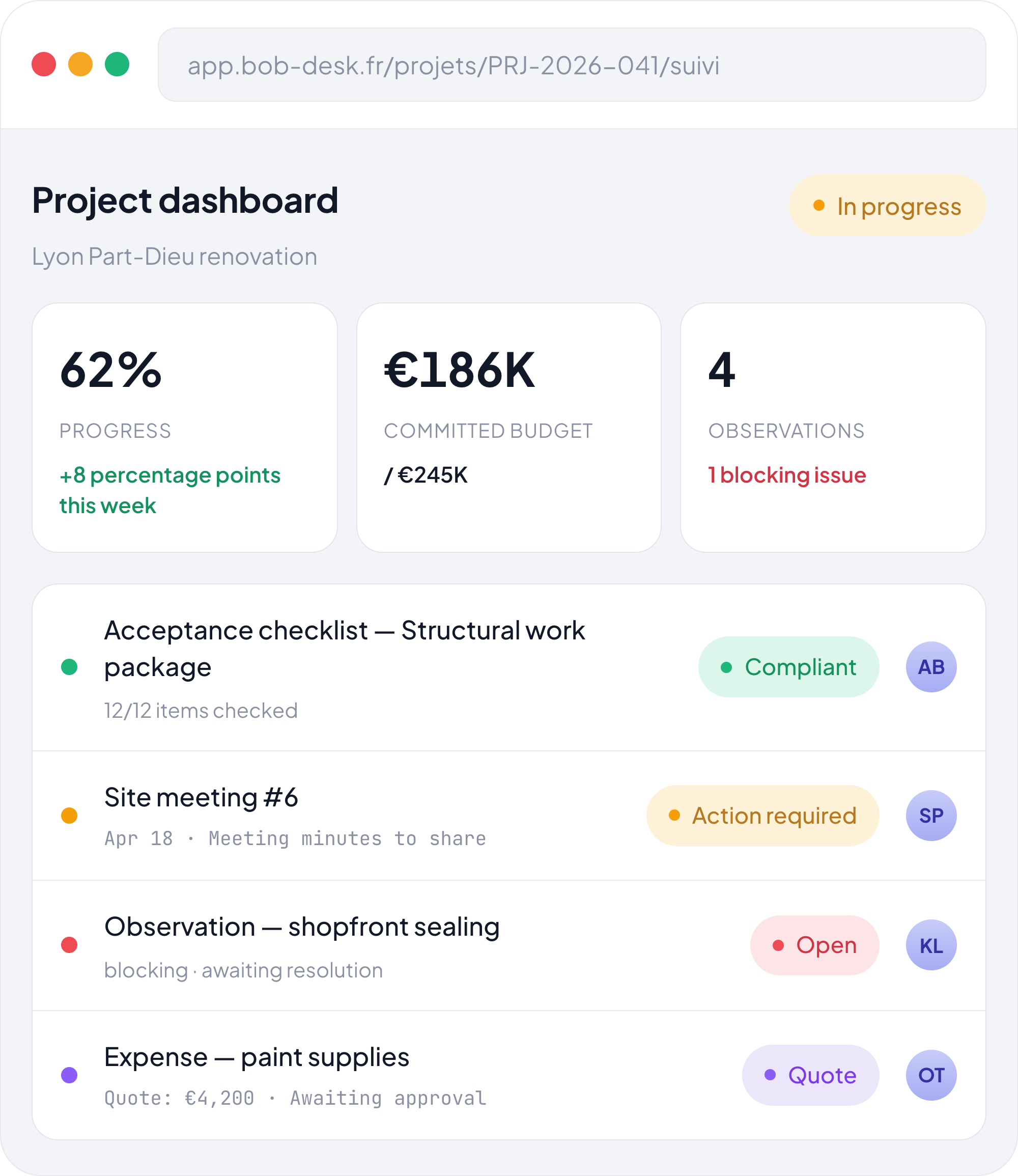Screen dimensions: 1018x1176
Task: Click the KL avatar on Observation row
Action: 931,945
